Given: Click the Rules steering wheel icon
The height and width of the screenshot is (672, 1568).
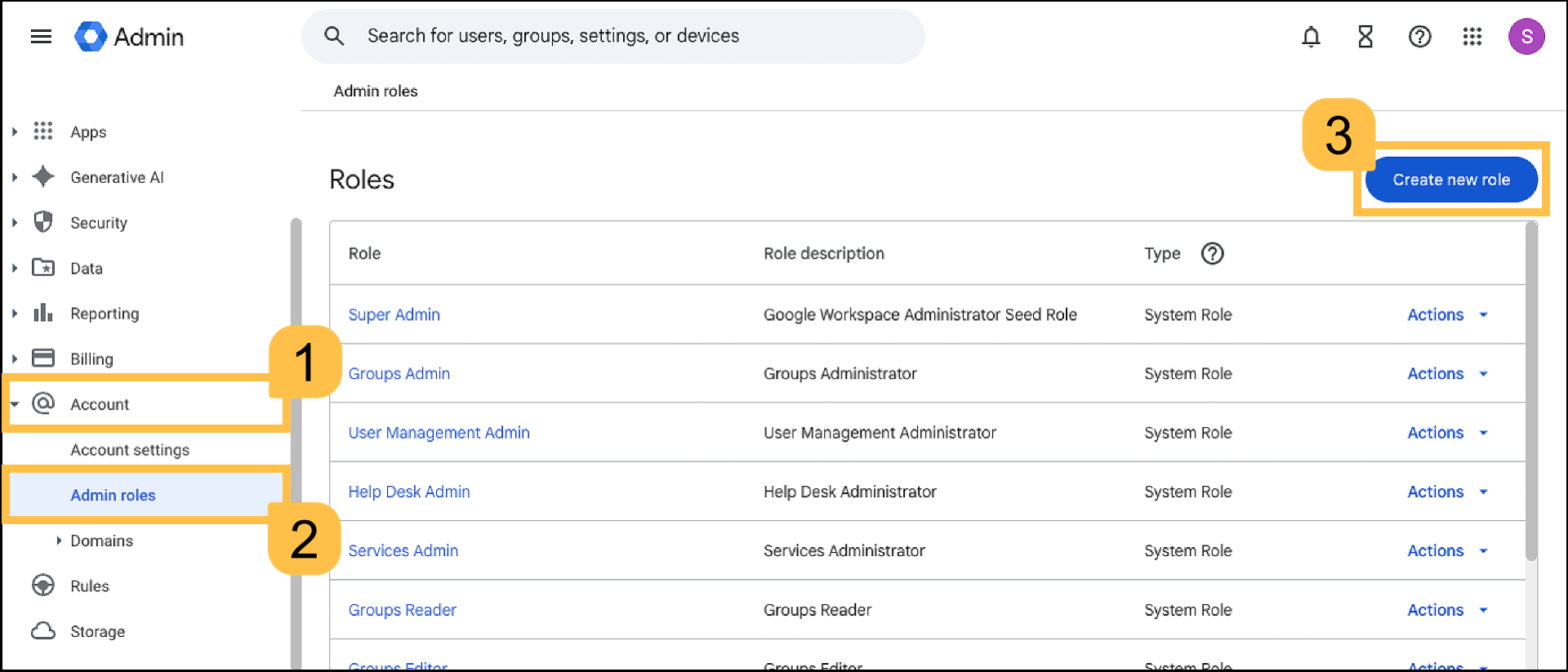Looking at the screenshot, I should 43,585.
